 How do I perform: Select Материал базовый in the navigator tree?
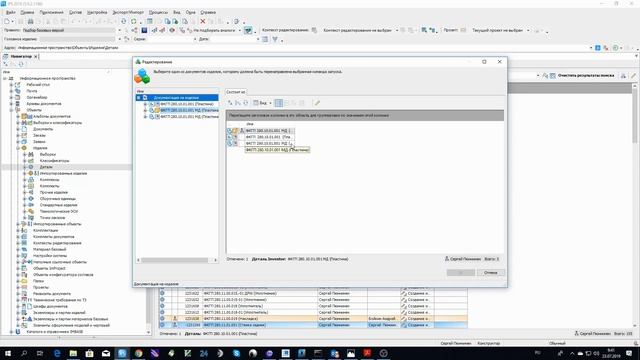pyautogui.click(x=49, y=249)
